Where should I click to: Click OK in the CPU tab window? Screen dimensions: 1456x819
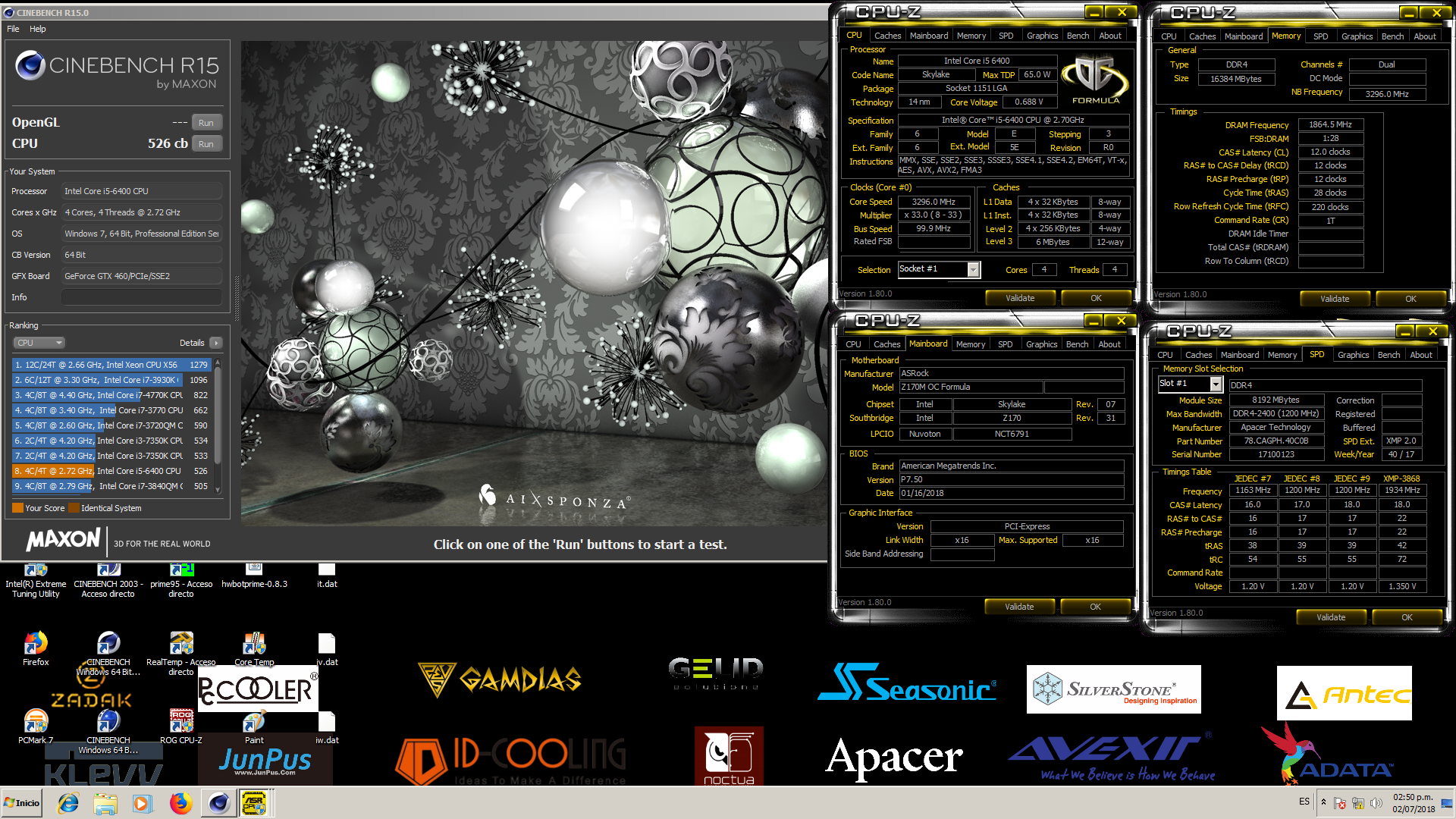pyautogui.click(x=1095, y=298)
